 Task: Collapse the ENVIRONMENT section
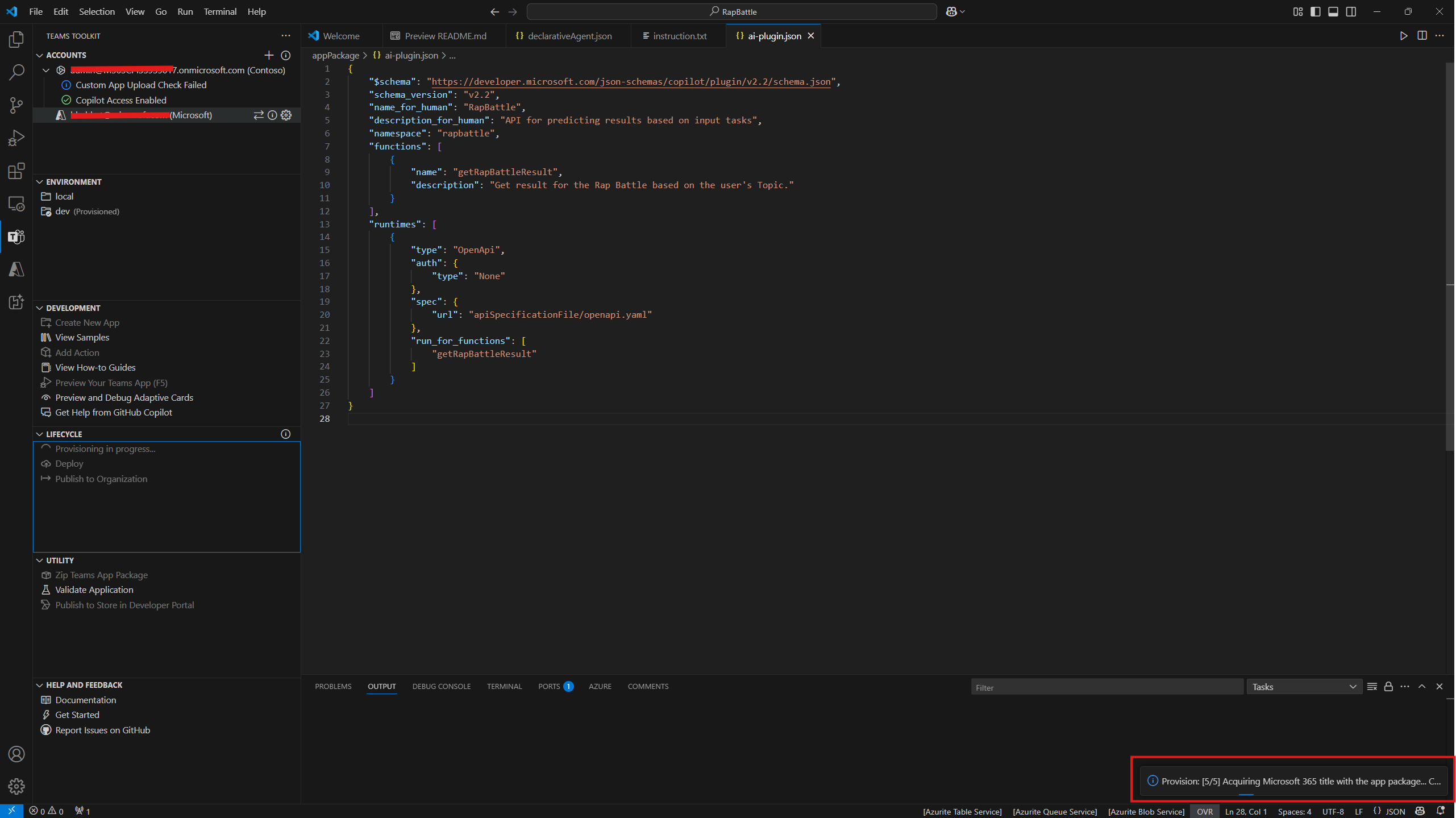tap(40, 182)
